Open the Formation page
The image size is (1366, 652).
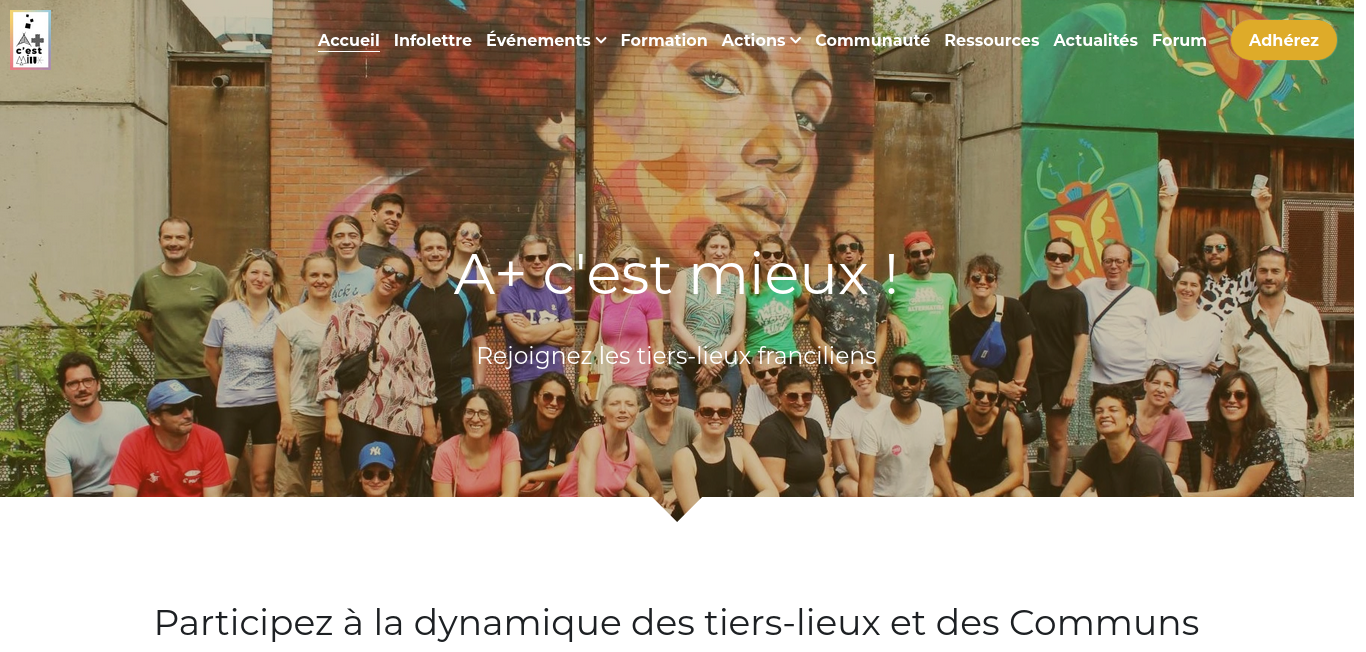click(664, 41)
